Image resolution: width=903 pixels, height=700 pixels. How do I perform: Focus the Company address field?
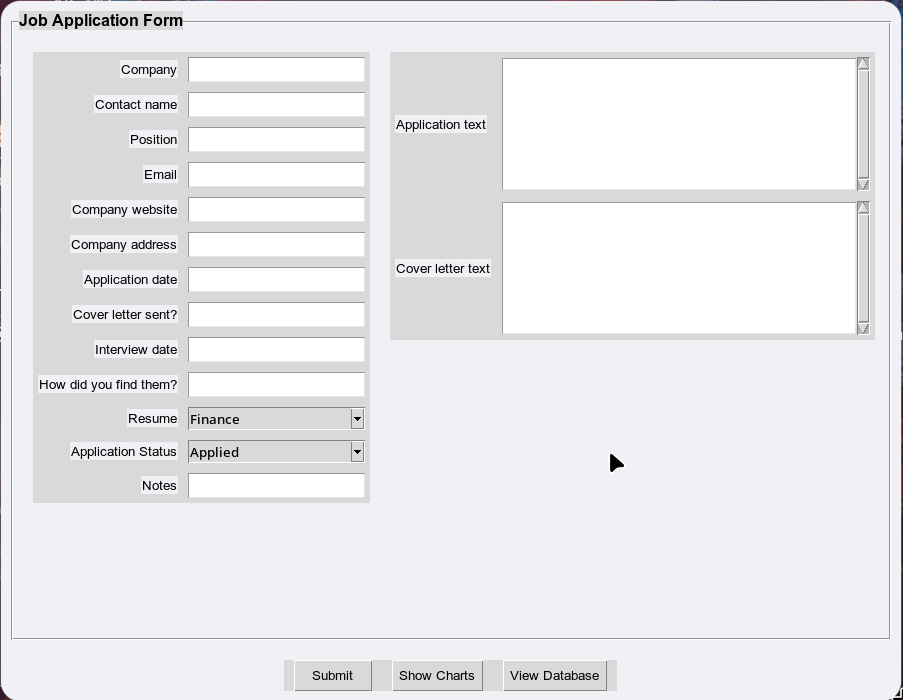pyautogui.click(x=276, y=245)
